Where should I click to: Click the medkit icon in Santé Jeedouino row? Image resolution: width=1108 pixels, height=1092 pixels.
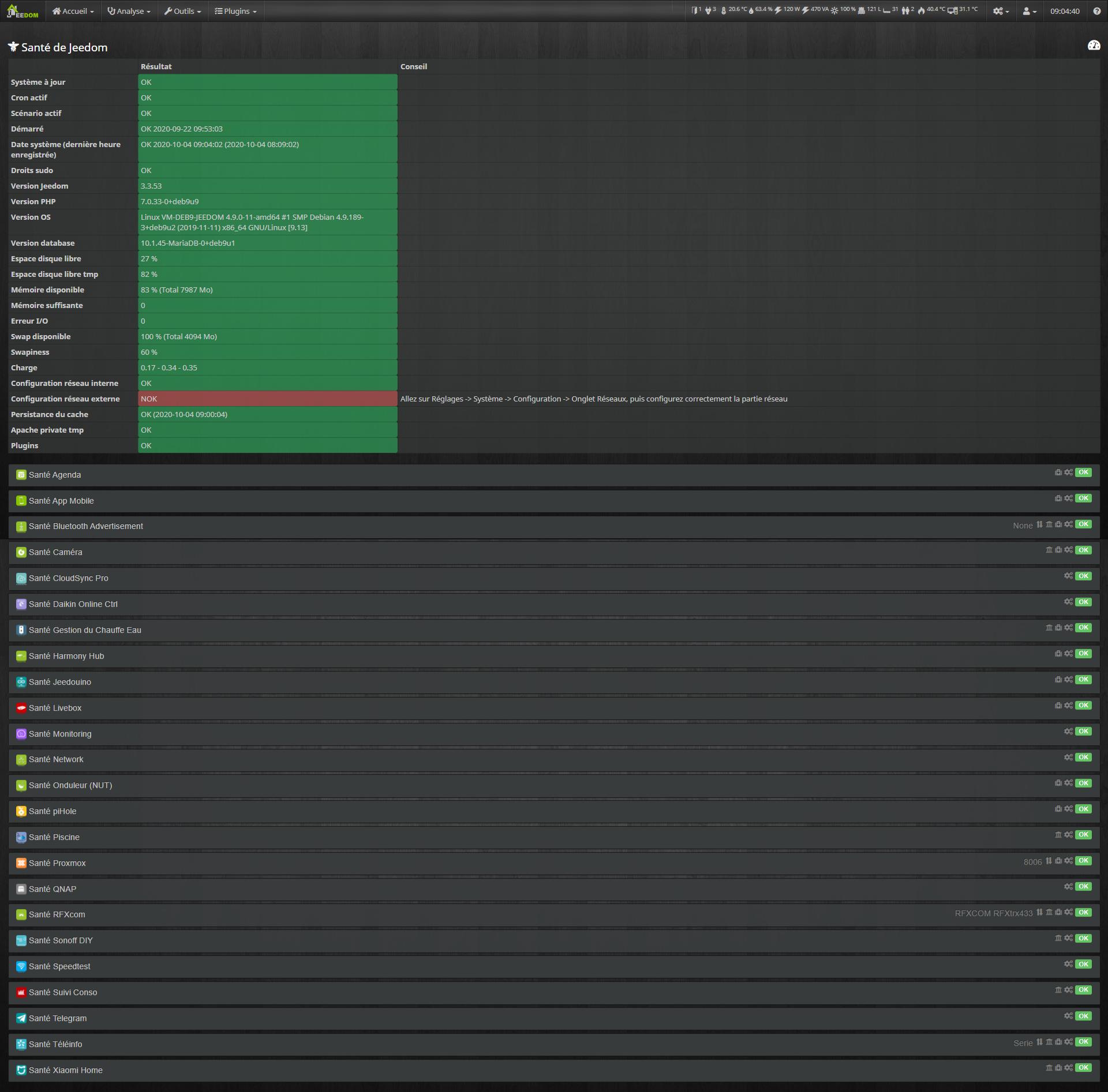(x=1058, y=679)
